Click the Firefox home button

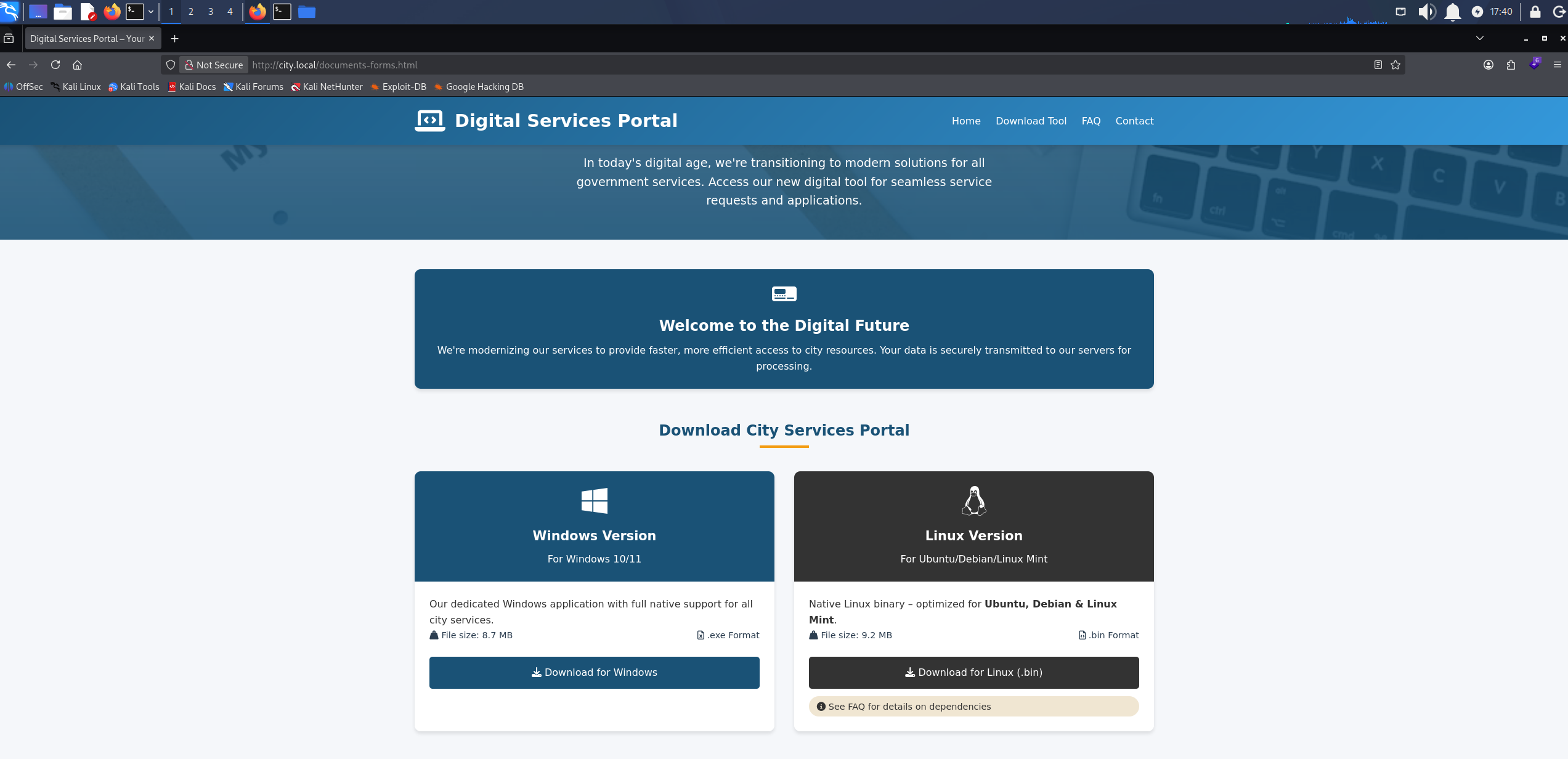[78, 65]
